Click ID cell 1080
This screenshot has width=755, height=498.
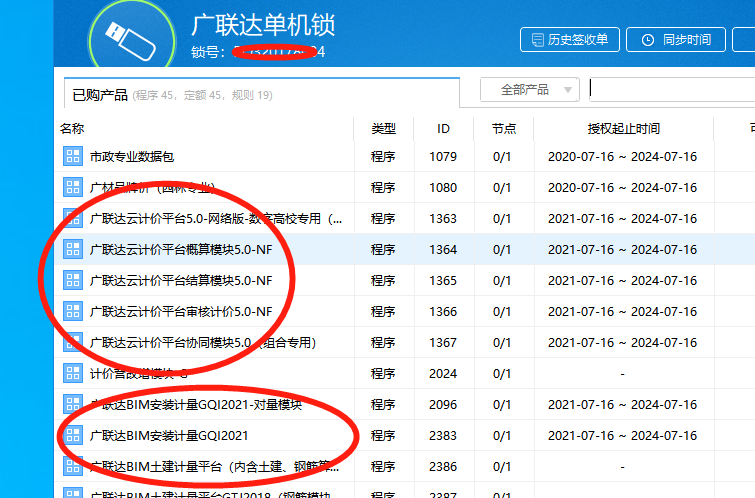(443, 187)
